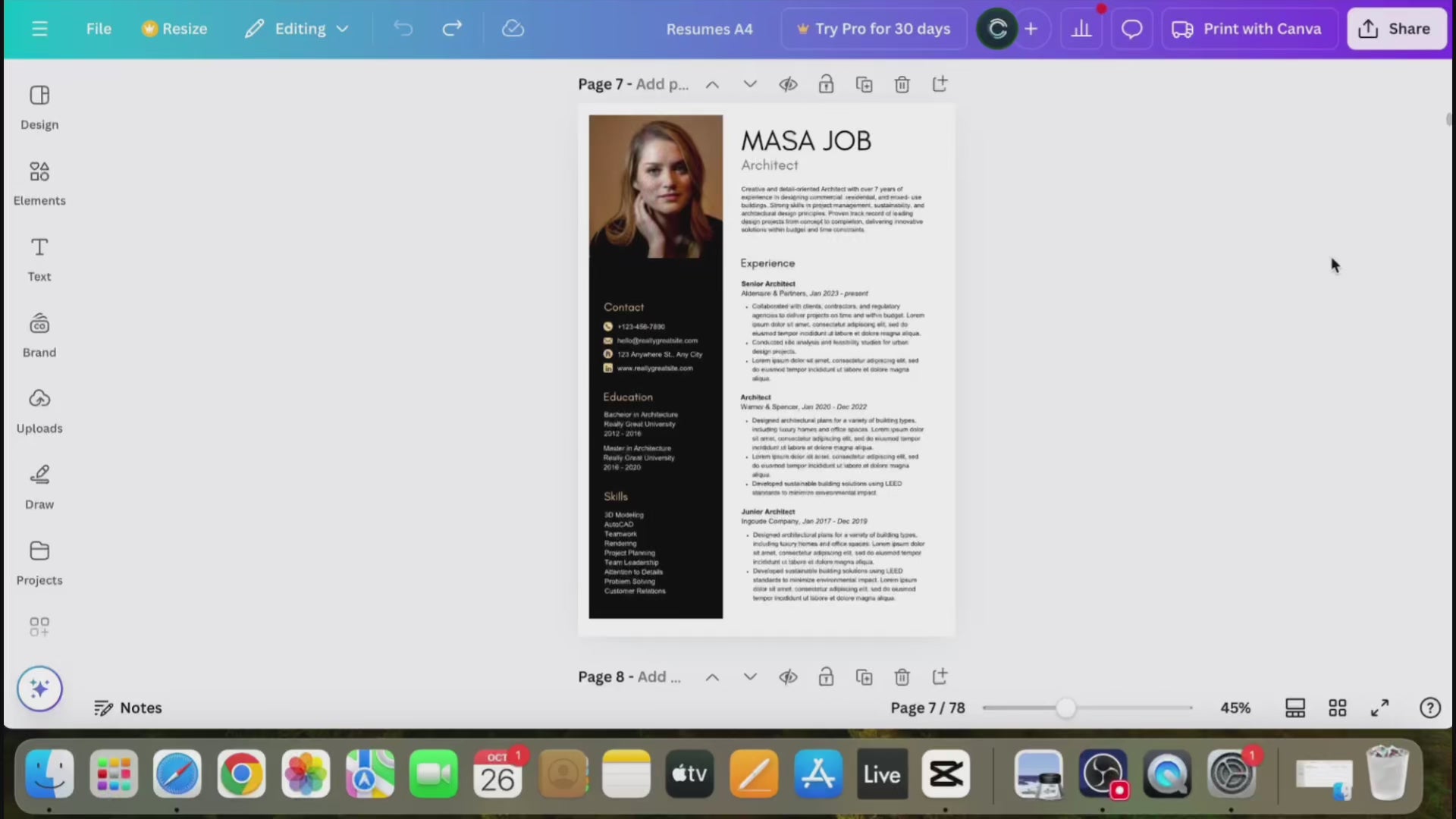1456x819 pixels.
Task: Move Page 8 down
Action: tap(750, 676)
